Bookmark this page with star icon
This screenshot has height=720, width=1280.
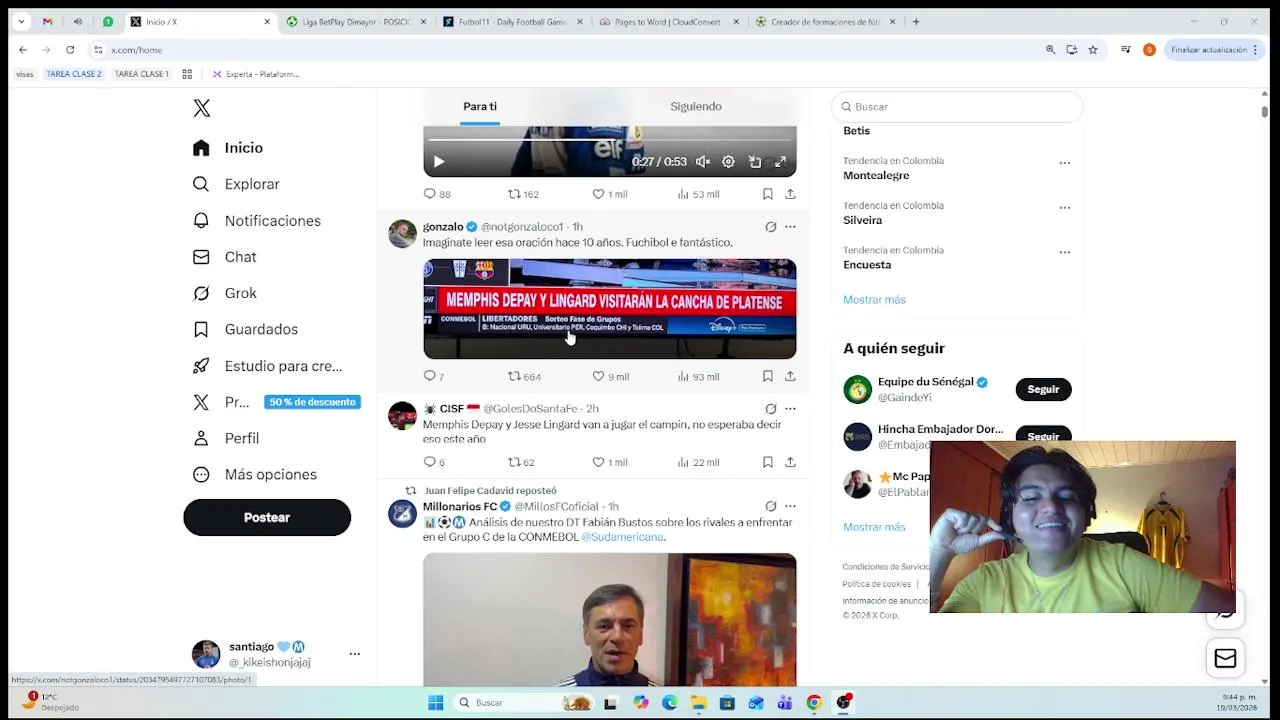point(1093,50)
